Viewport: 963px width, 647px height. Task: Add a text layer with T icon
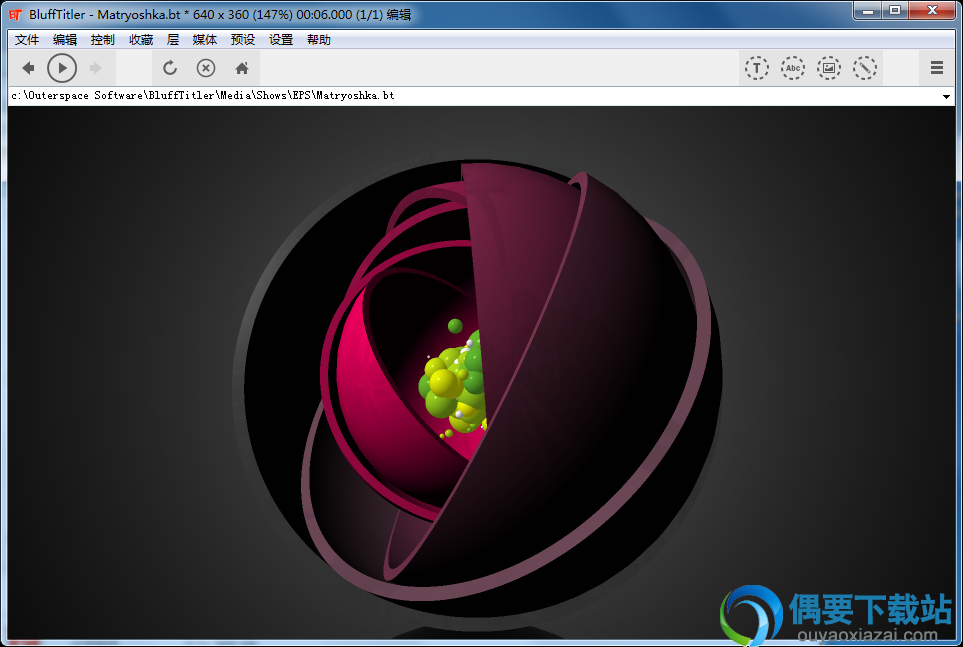[x=757, y=68]
